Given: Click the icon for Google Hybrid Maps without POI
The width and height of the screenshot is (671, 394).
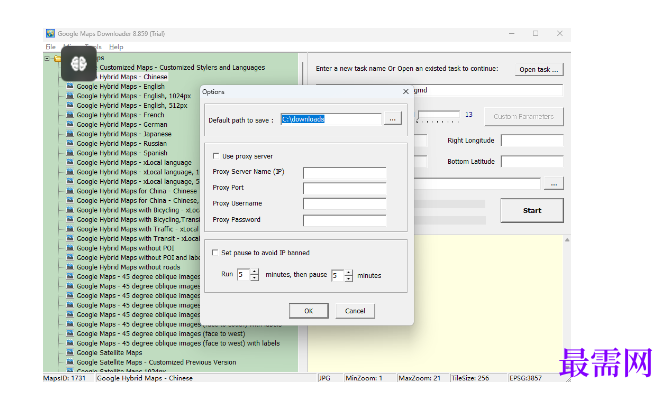Looking at the screenshot, I should 70,248.
